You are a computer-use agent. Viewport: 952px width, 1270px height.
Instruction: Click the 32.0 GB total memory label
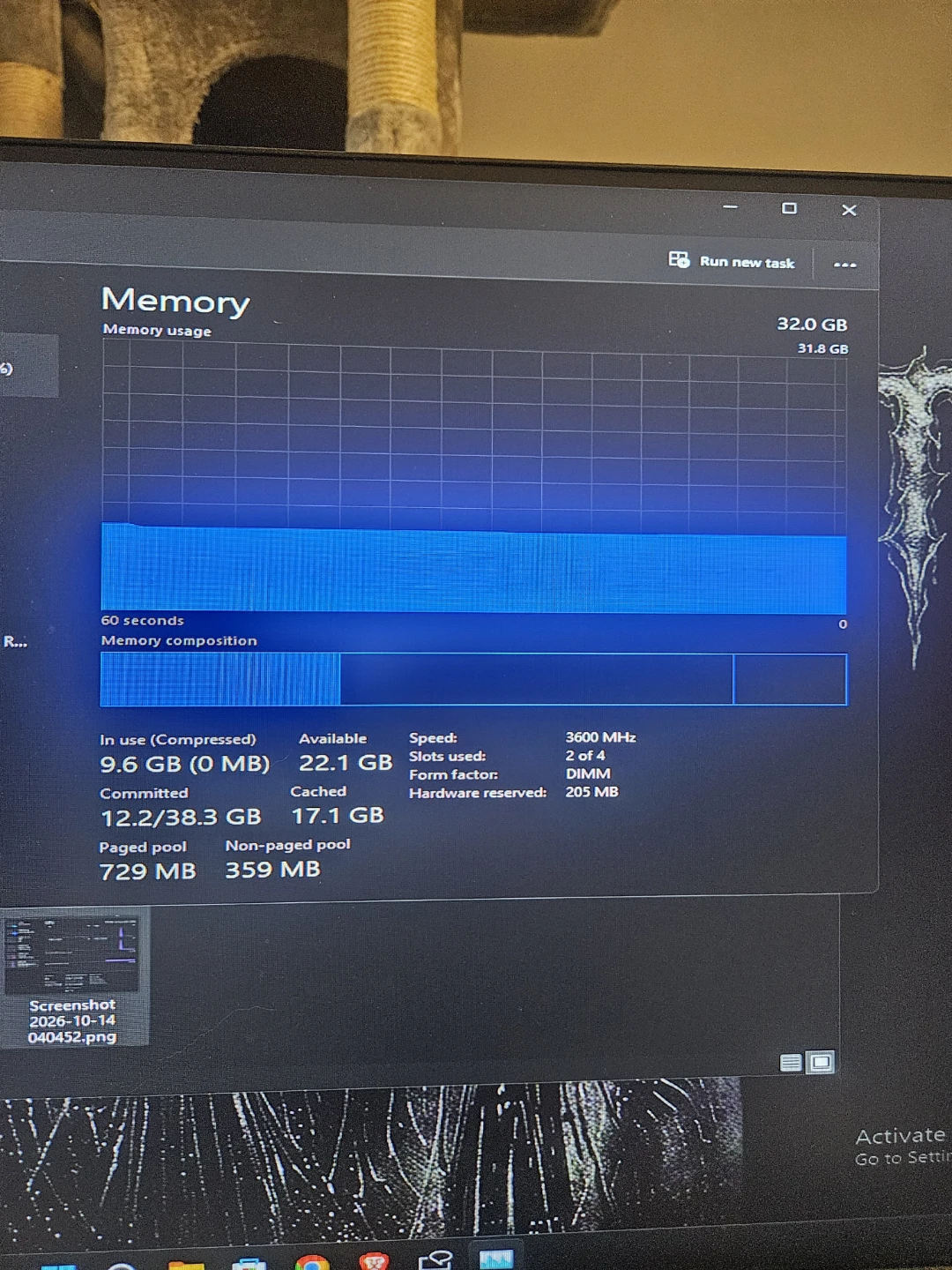pyautogui.click(x=812, y=325)
